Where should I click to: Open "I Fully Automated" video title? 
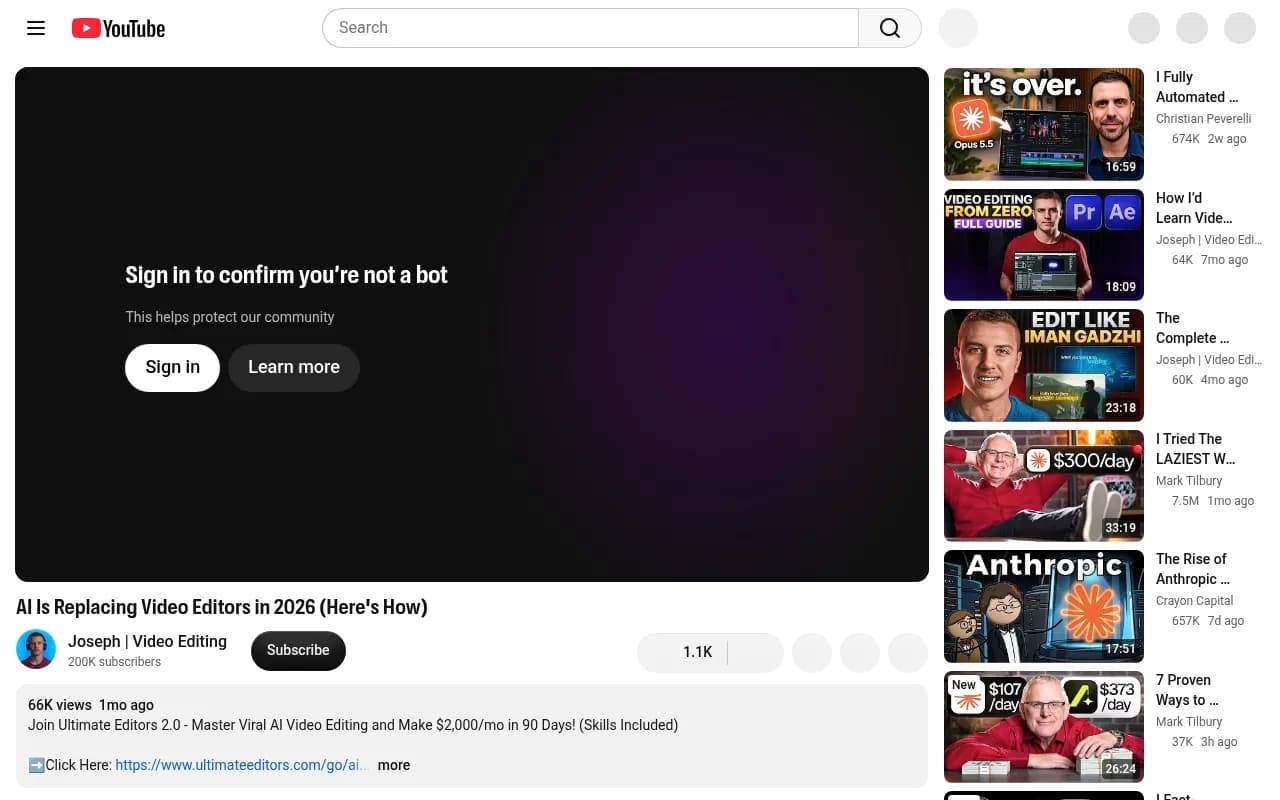1197,87
